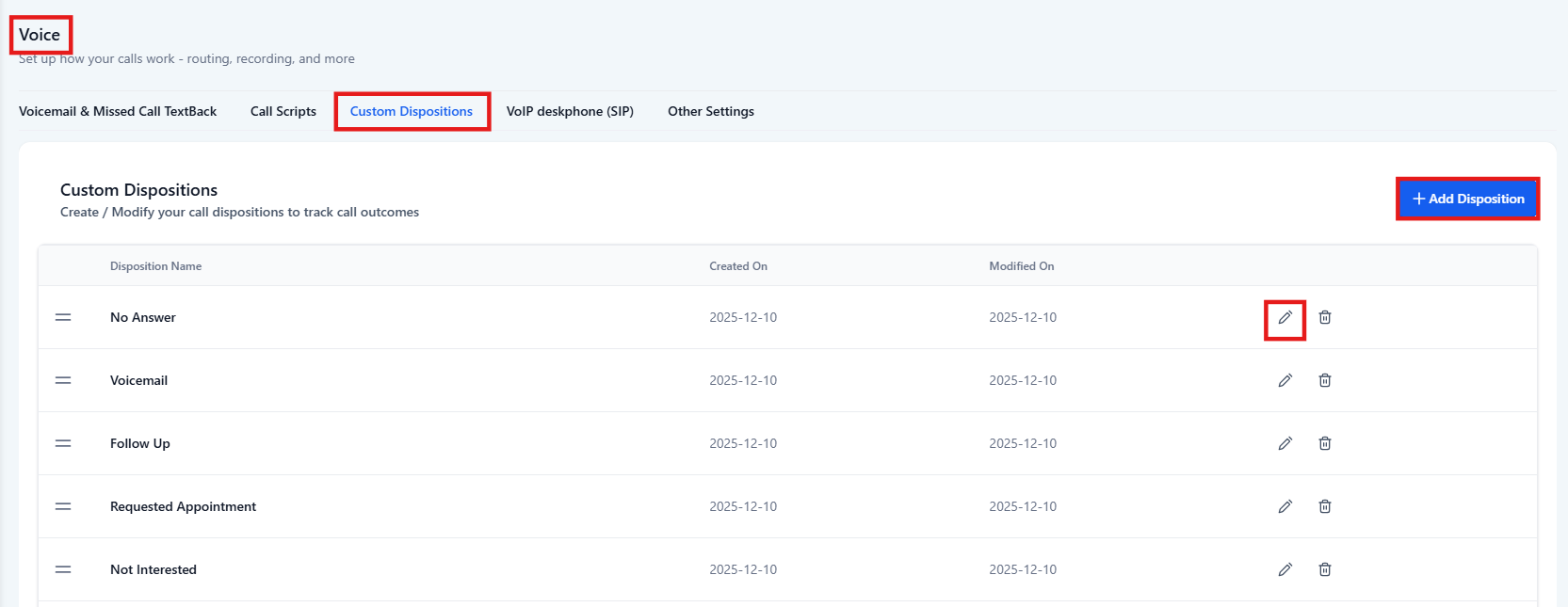The image size is (1568, 607).
Task: Switch to the Call Scripts tab
Action: 283,112
